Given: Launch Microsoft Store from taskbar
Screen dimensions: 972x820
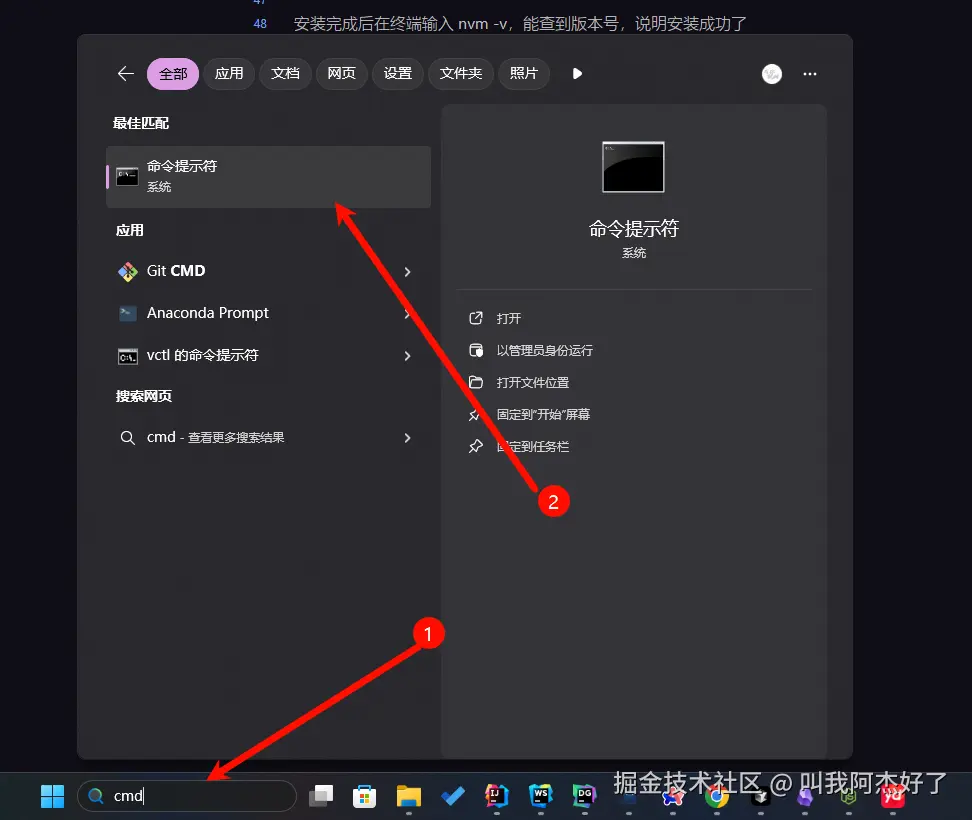Looking at the screenshot, I should coord(364,796).
